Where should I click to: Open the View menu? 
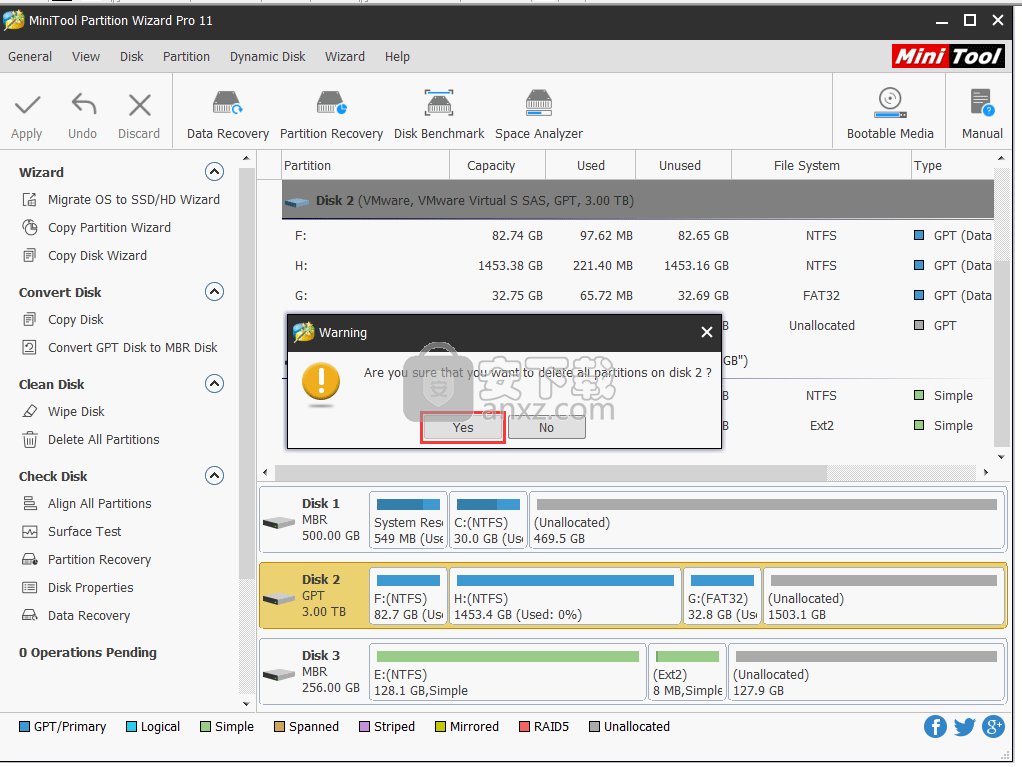(85, 57)
